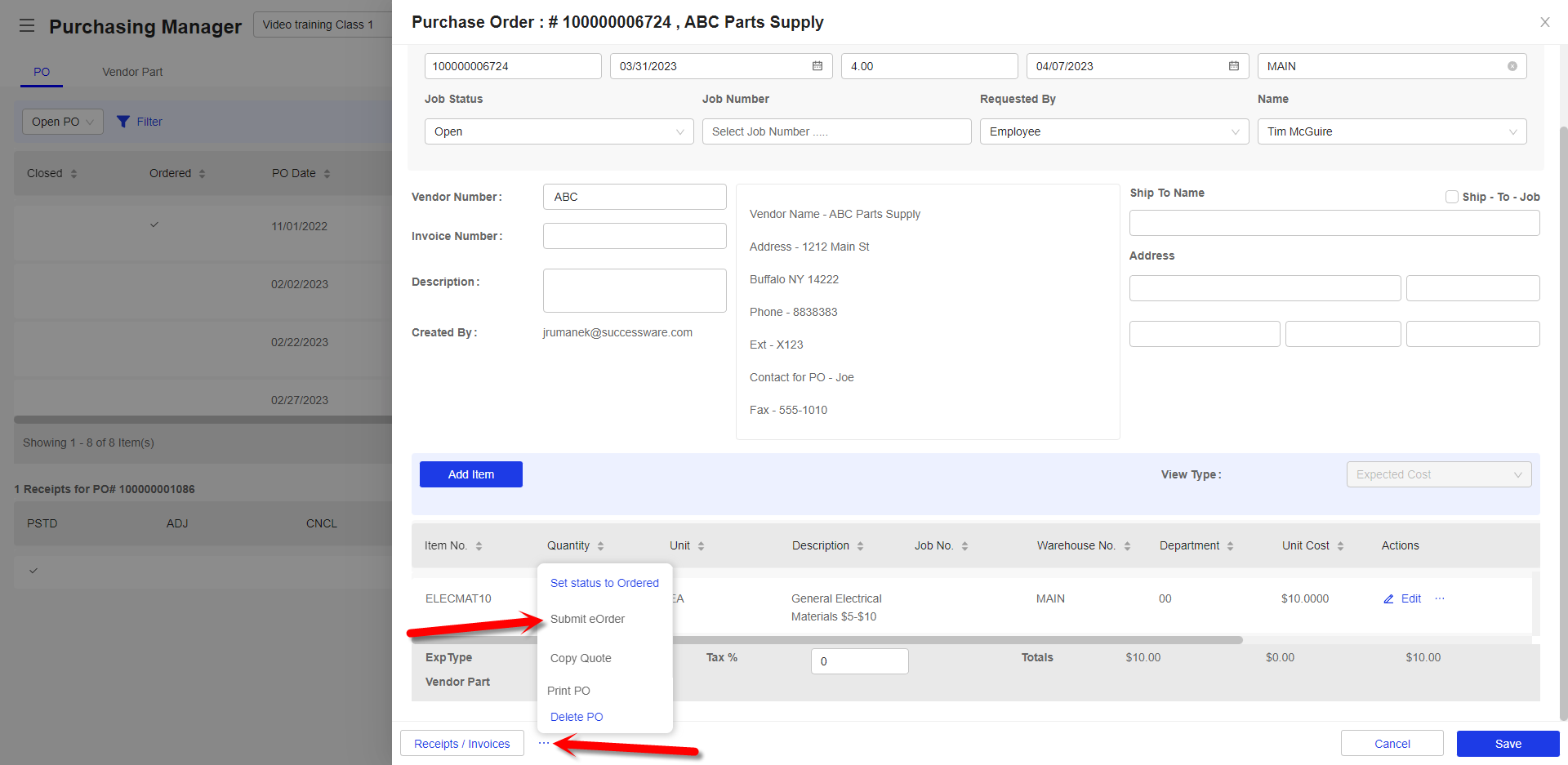The width and height of the screenshot is (1568, 765).
Task: Enable the Ship - To - Job checkbox
Action: coord(1452,196)
